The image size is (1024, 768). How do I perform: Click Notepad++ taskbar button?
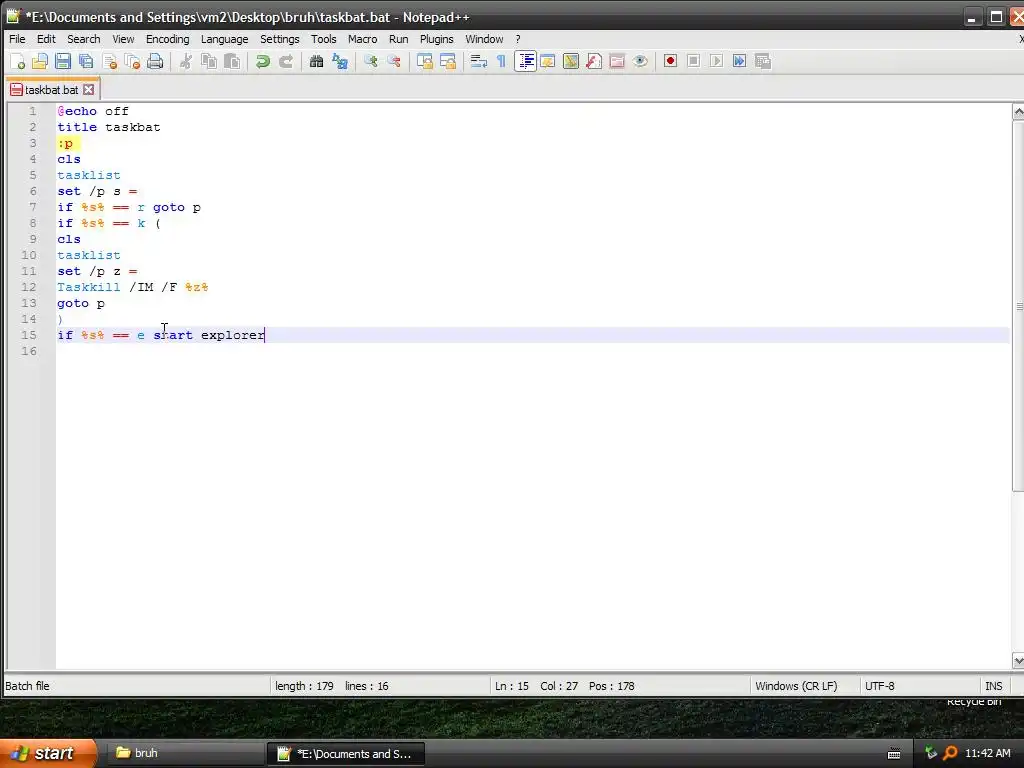346,754
